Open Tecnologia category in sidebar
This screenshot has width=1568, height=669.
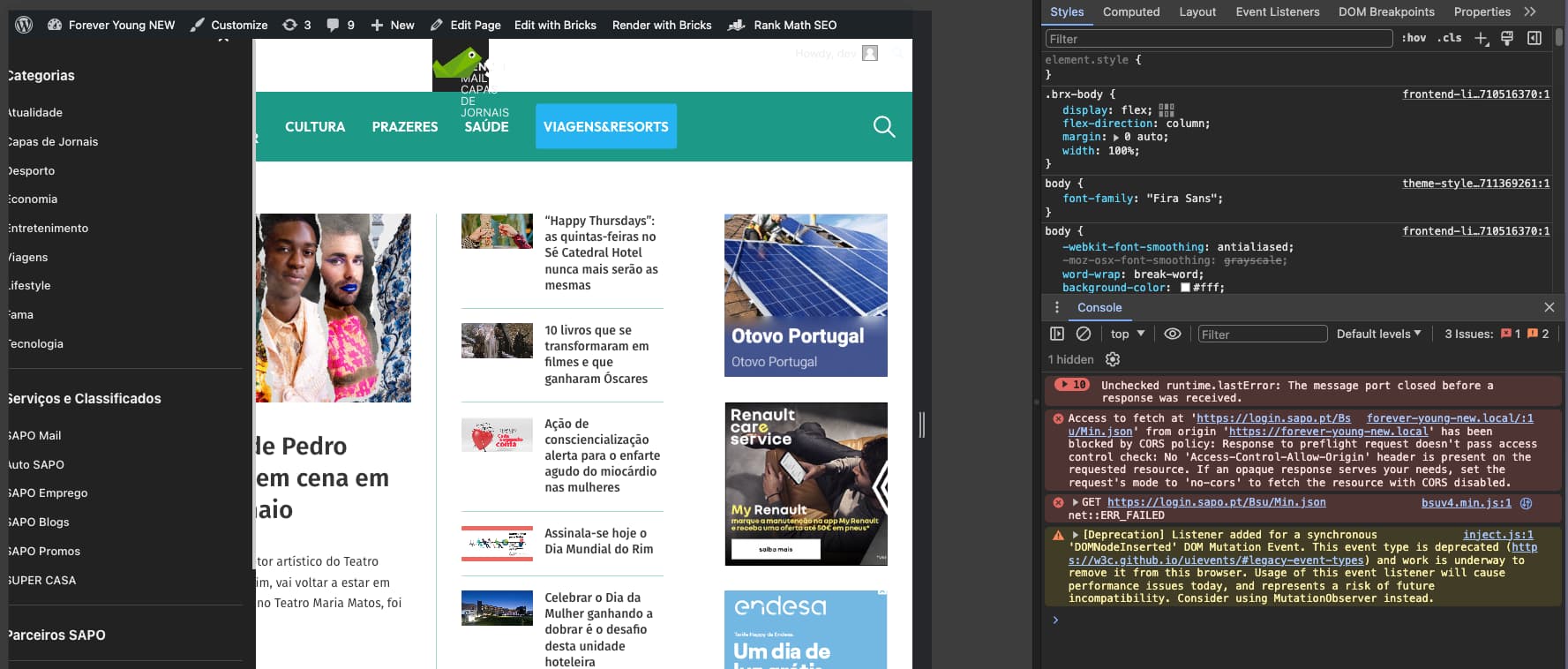pyautogui.click(x=35, y=343)
